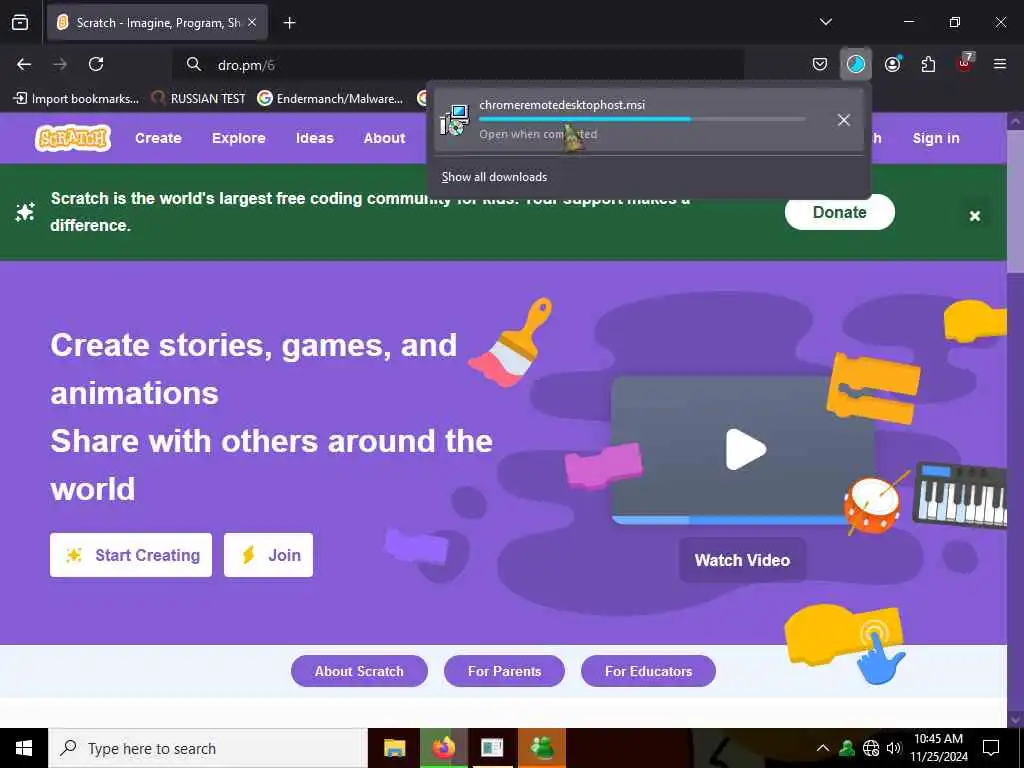The width and height of the screenshot is (1024, 768).
Task: Open RUSSIAN TEST bookmark
Action: tap(199, 99)
